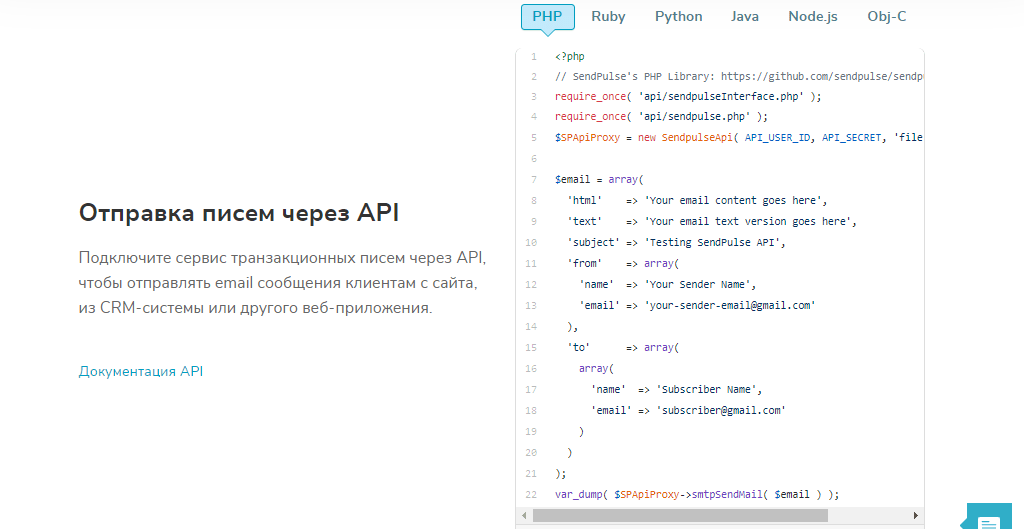Viewport: 1024px width, 529px height.
Task: Click the 'api/sendpulseInterface.php' require line
Action: coord(688,97)
